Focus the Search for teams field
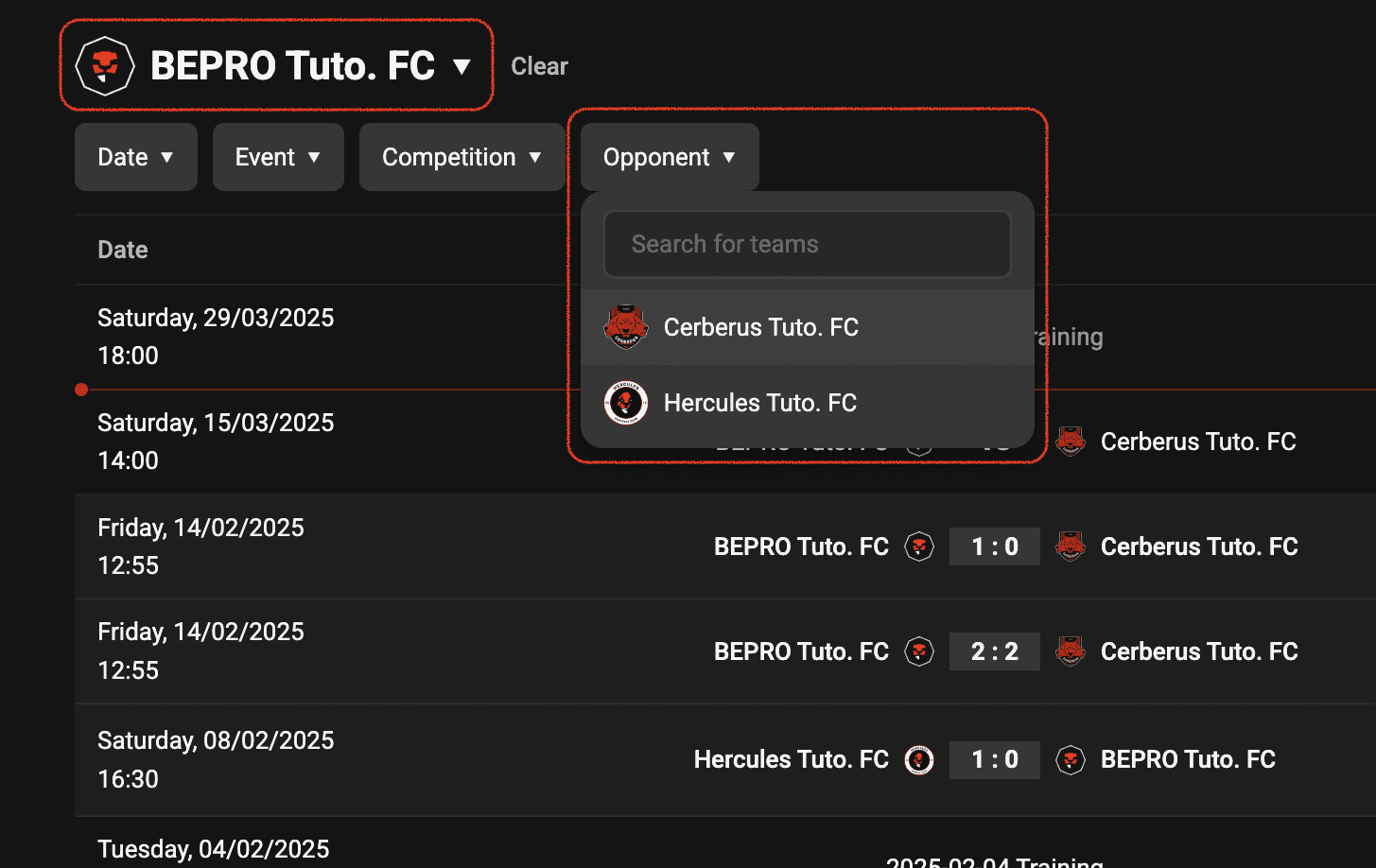1376x868 pixels. 808,244
